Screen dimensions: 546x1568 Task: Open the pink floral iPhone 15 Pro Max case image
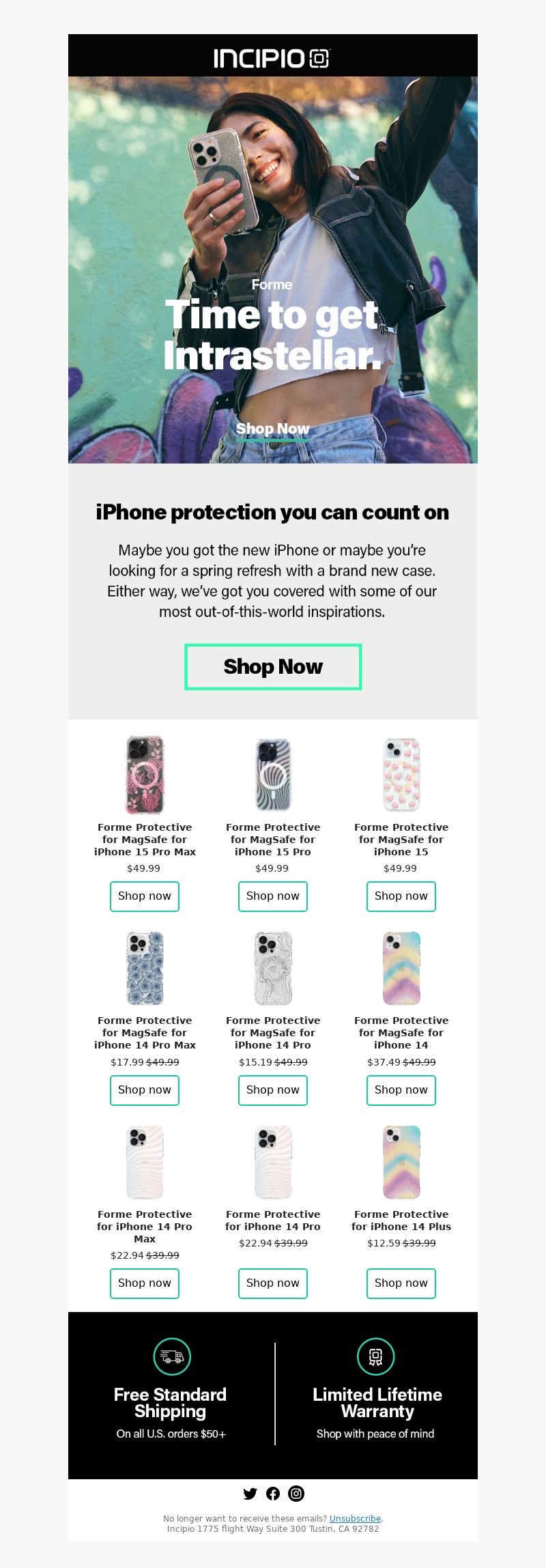145,775
